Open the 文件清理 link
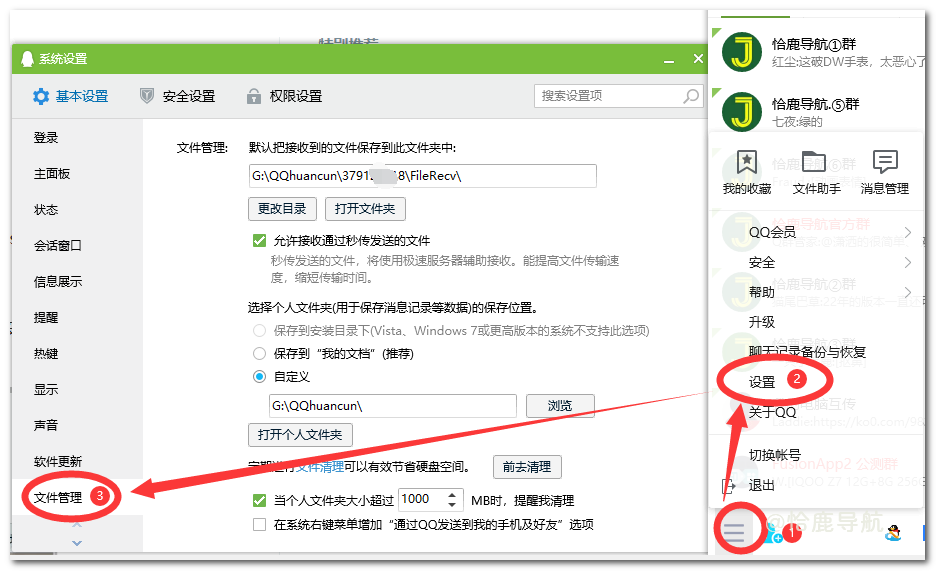 321,467
